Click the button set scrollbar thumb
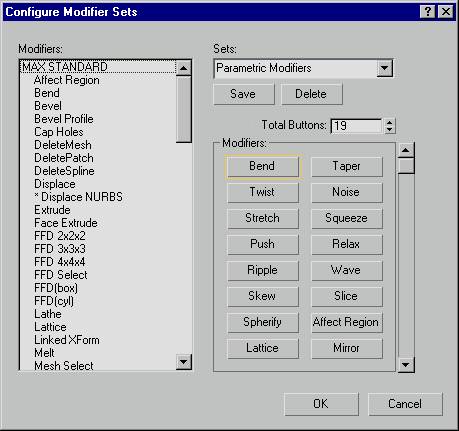 (x=406, y=166)
